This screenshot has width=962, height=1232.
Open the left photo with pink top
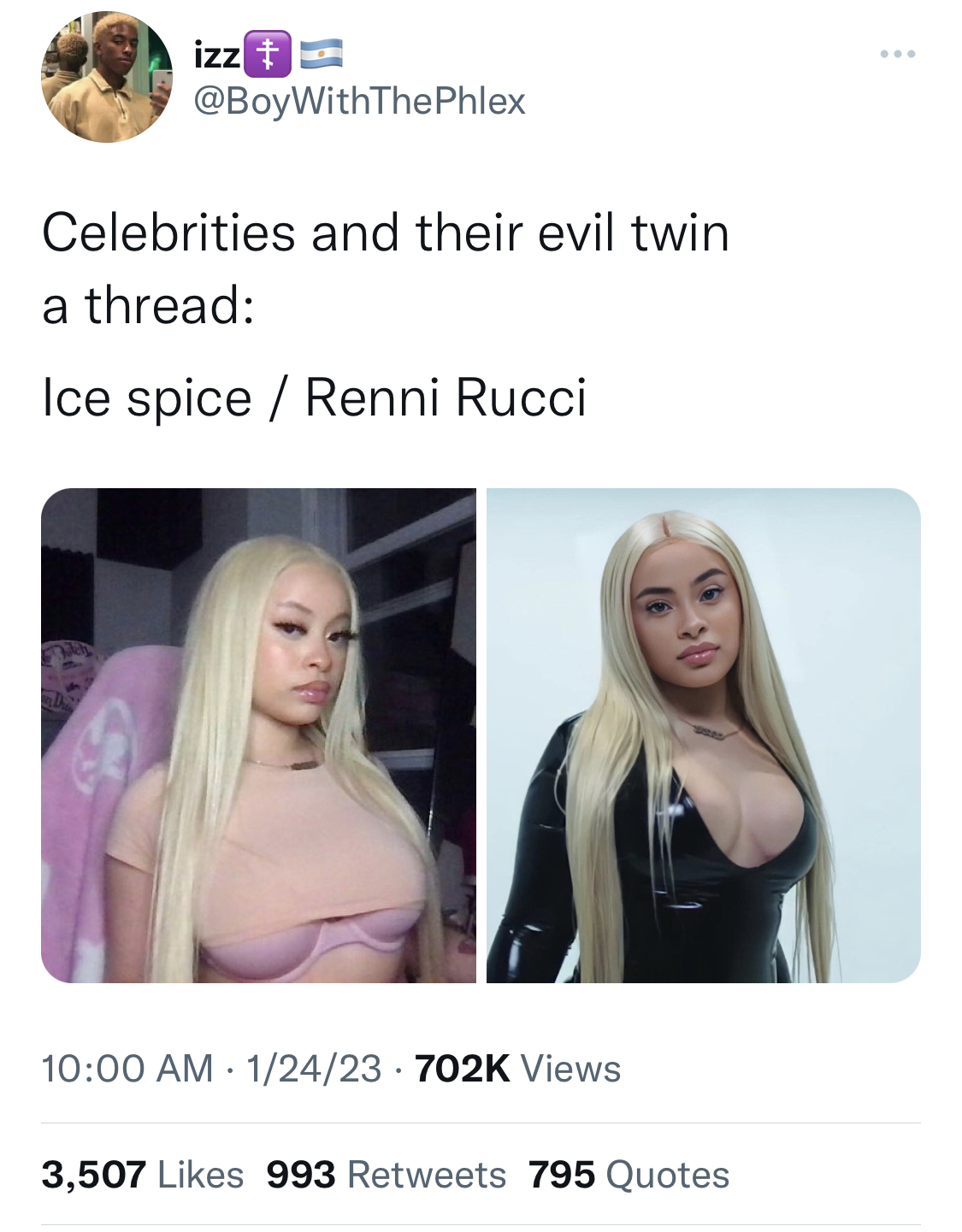click(x=258, y=735)
